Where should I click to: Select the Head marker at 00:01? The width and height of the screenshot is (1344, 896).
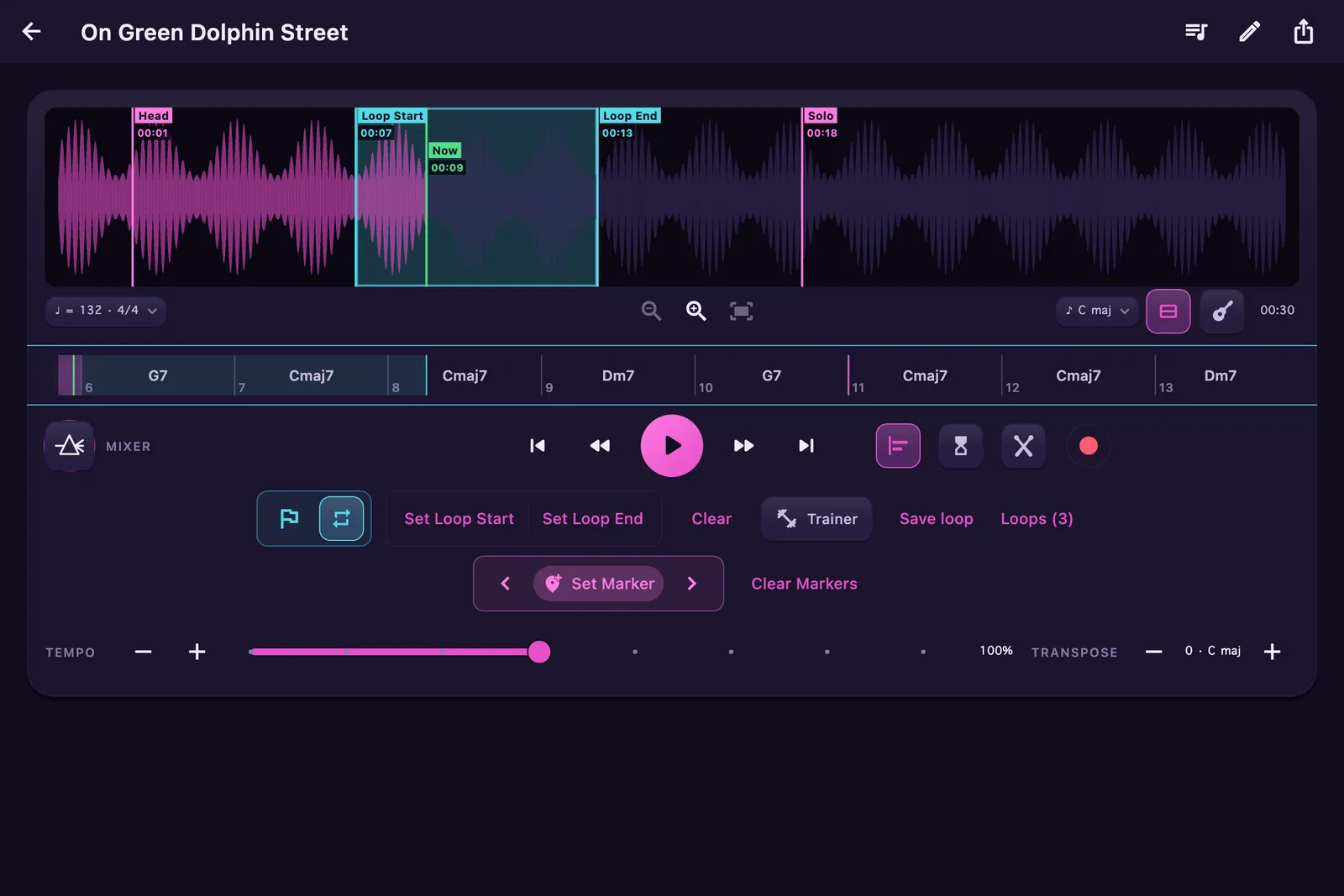coord(154,116)
